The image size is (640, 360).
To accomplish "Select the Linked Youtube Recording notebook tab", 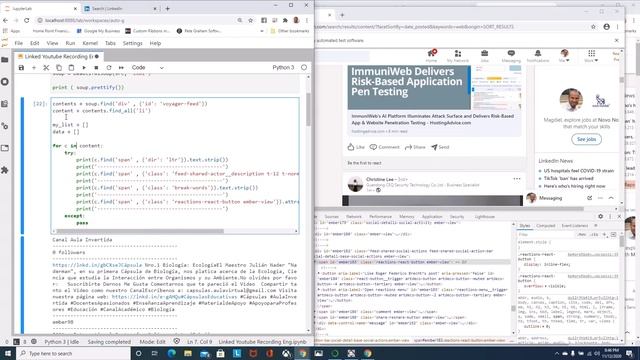I will [58, 56].
